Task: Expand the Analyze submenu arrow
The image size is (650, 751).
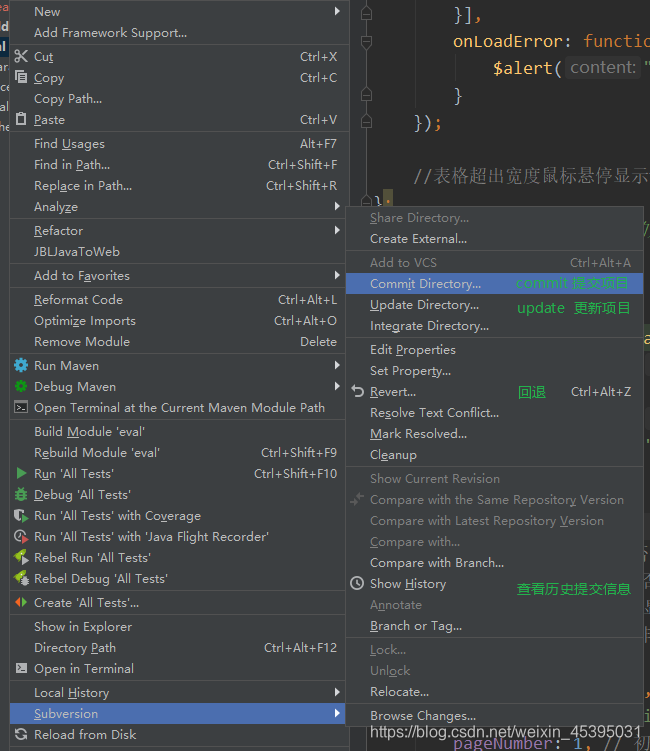Action: pos(337,206)
